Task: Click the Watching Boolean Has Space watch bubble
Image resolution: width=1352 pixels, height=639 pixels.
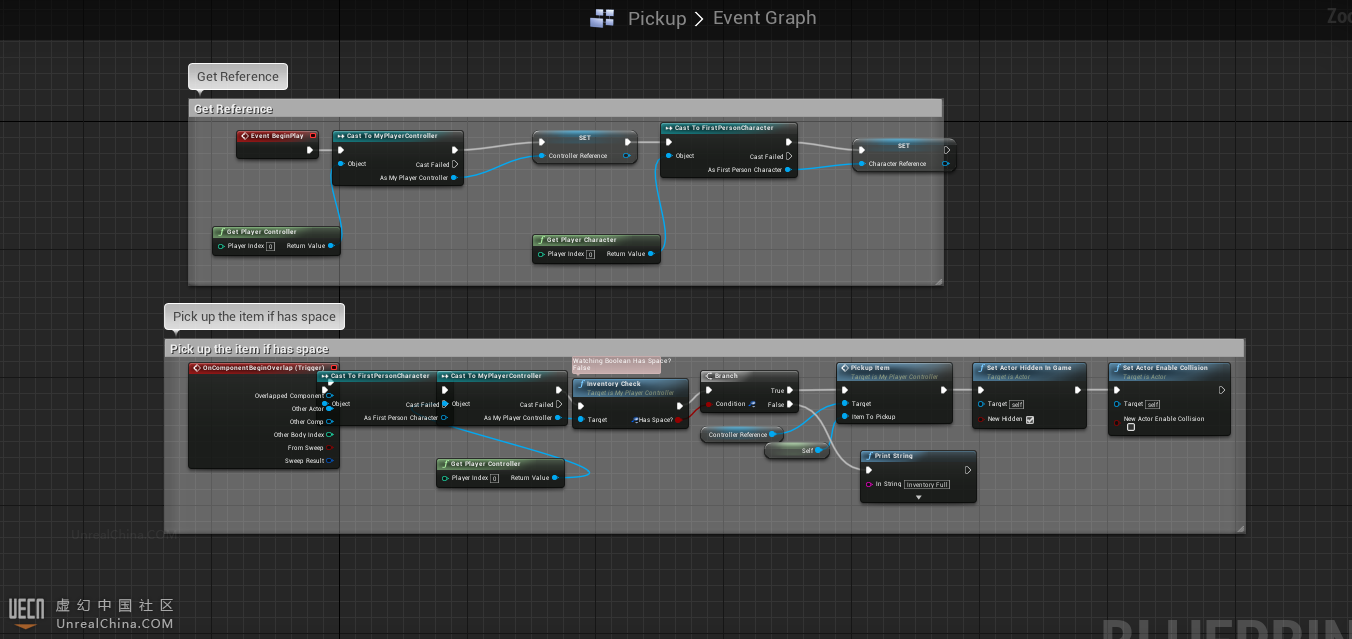Action: pyautogui.click(x=617, y=364)
